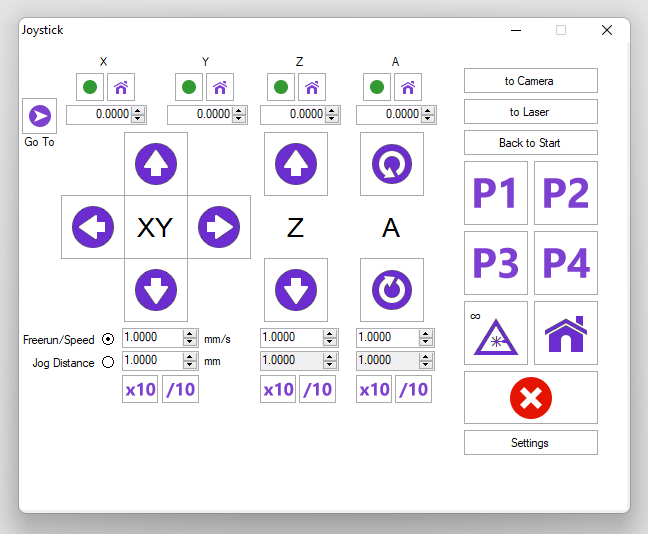
Task: Open the Settings button
Action: pos(530,443)
